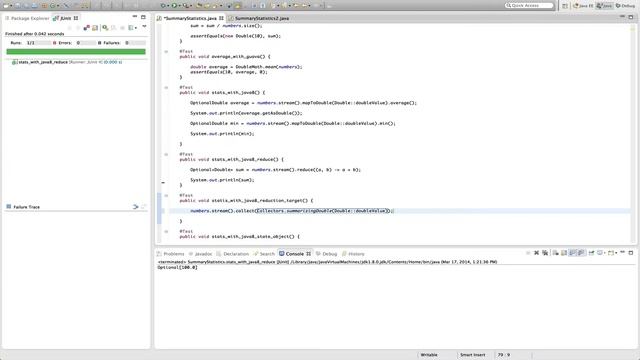The height and width of the screenshot is (360, 640).
Task: Open the Debug tab in bottom panel
Action: (327, 254)
